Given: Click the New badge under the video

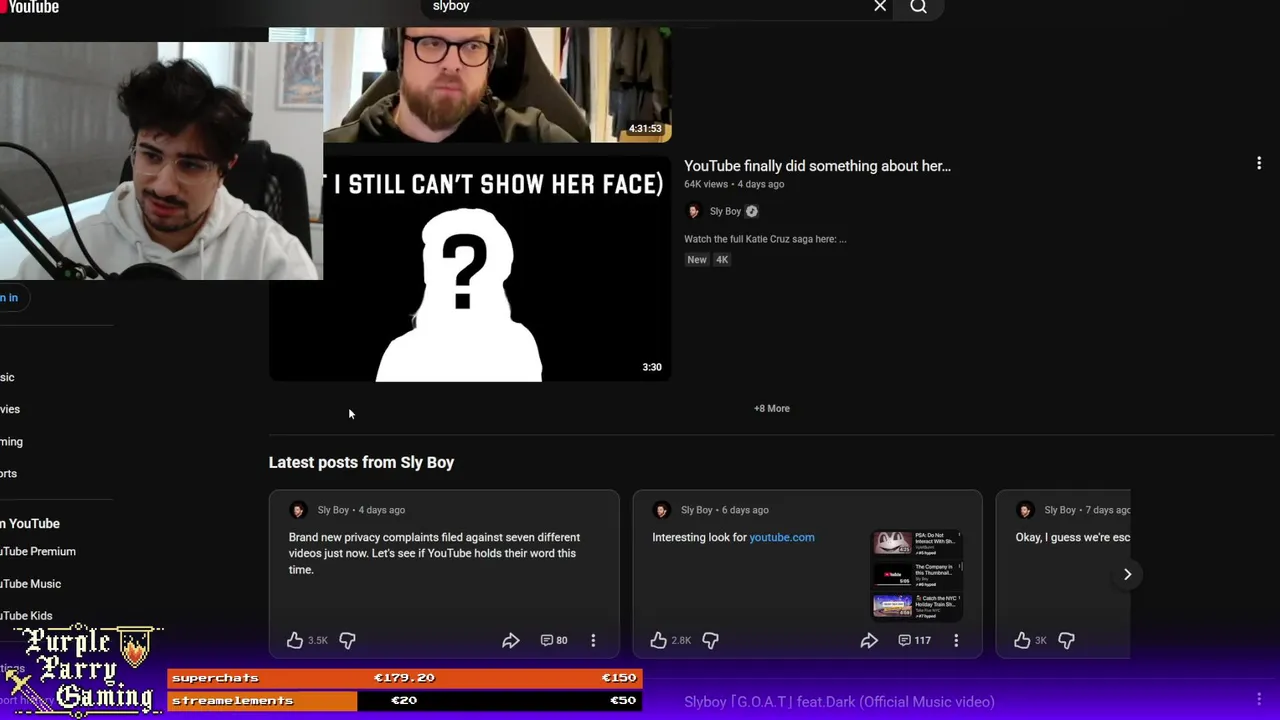Looking at the screenshot, I should click(x=697, y=260).
